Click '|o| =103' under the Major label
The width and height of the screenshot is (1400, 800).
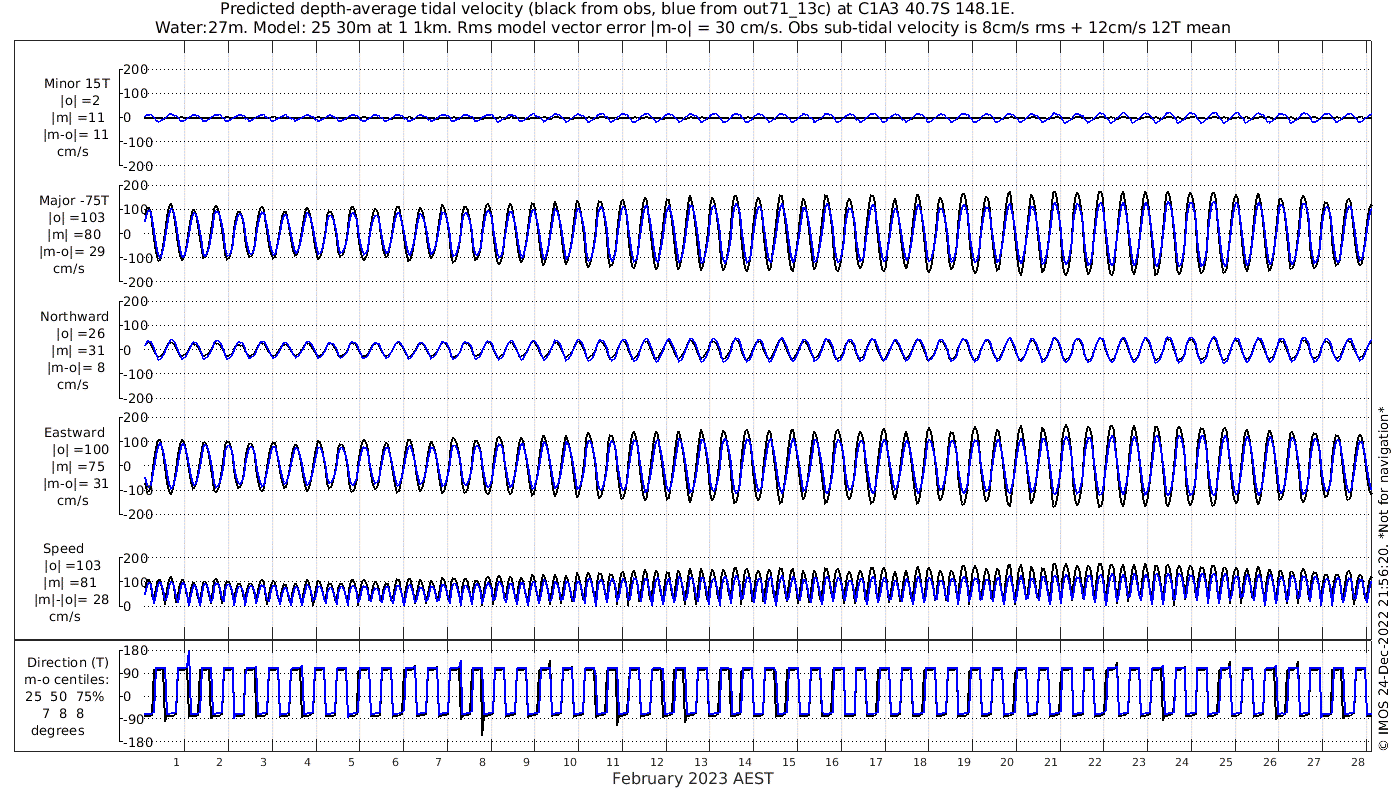[77, 218]
